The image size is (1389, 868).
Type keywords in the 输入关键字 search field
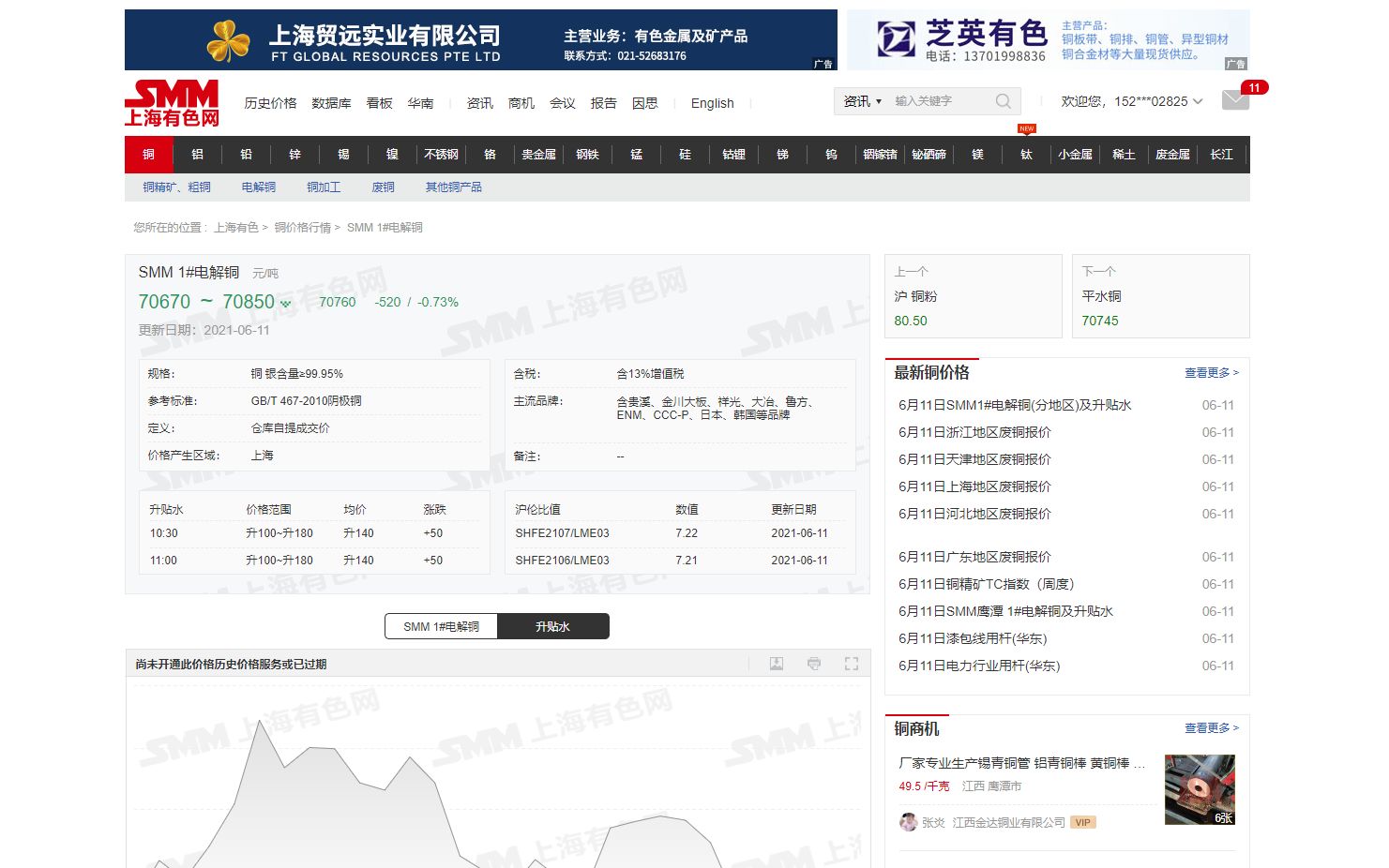tap(941, 101)
